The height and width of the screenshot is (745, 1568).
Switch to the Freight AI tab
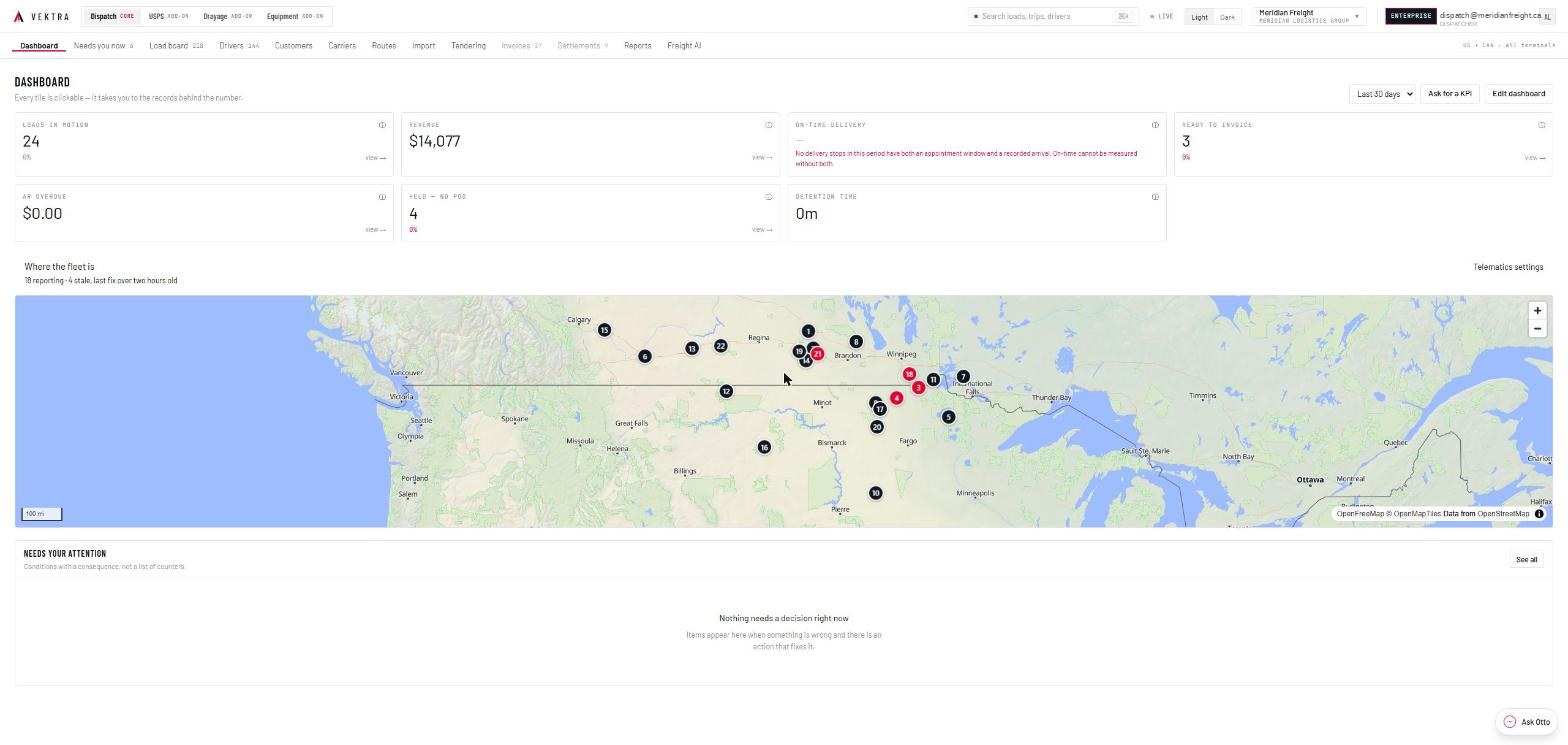(x=684, y=46)
